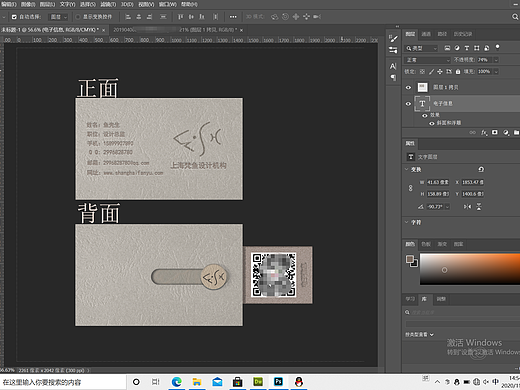
Task: Open opacity slider dropdown arrow
Action: (x=496, y=60)
